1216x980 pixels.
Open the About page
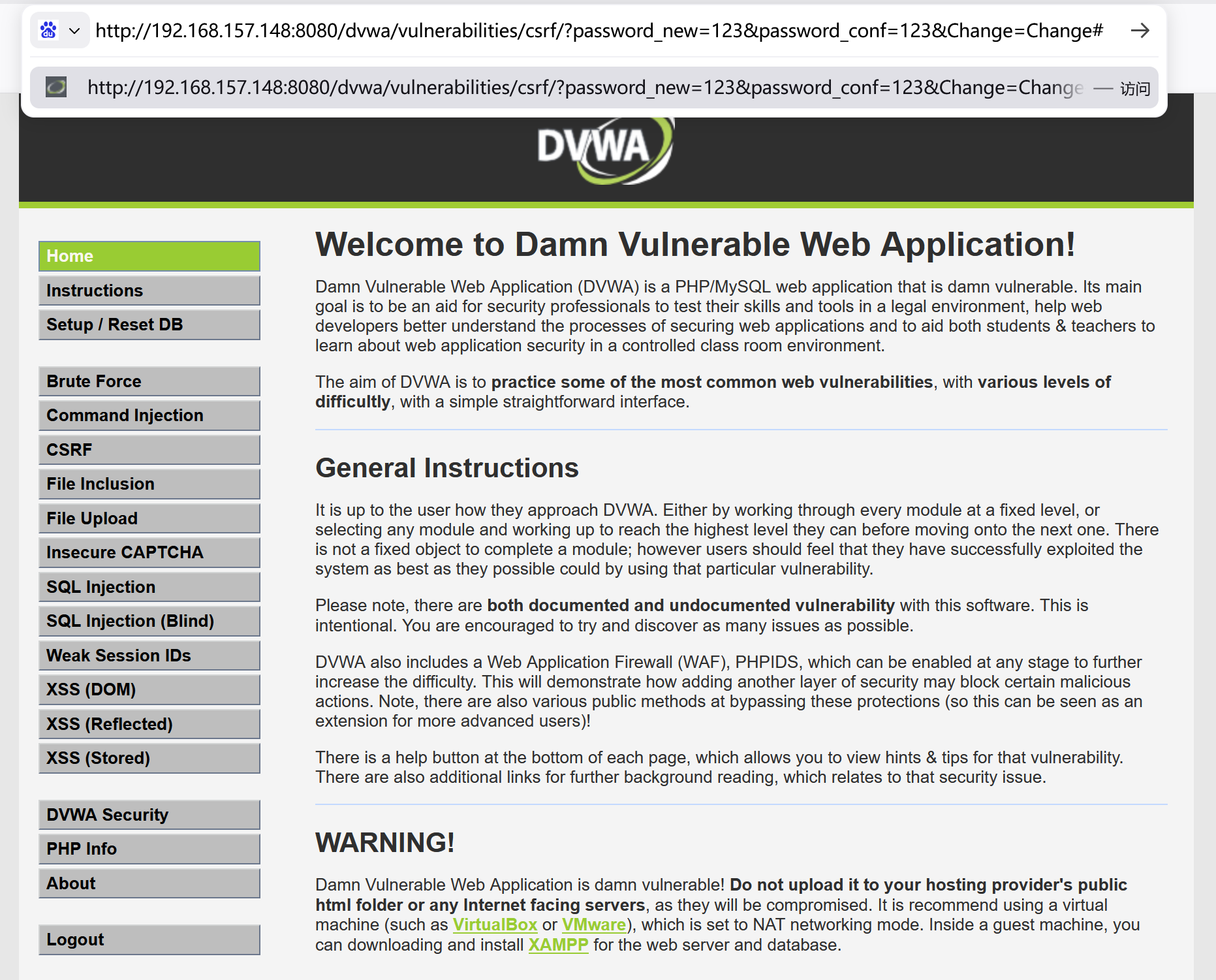tap(149, 883)
